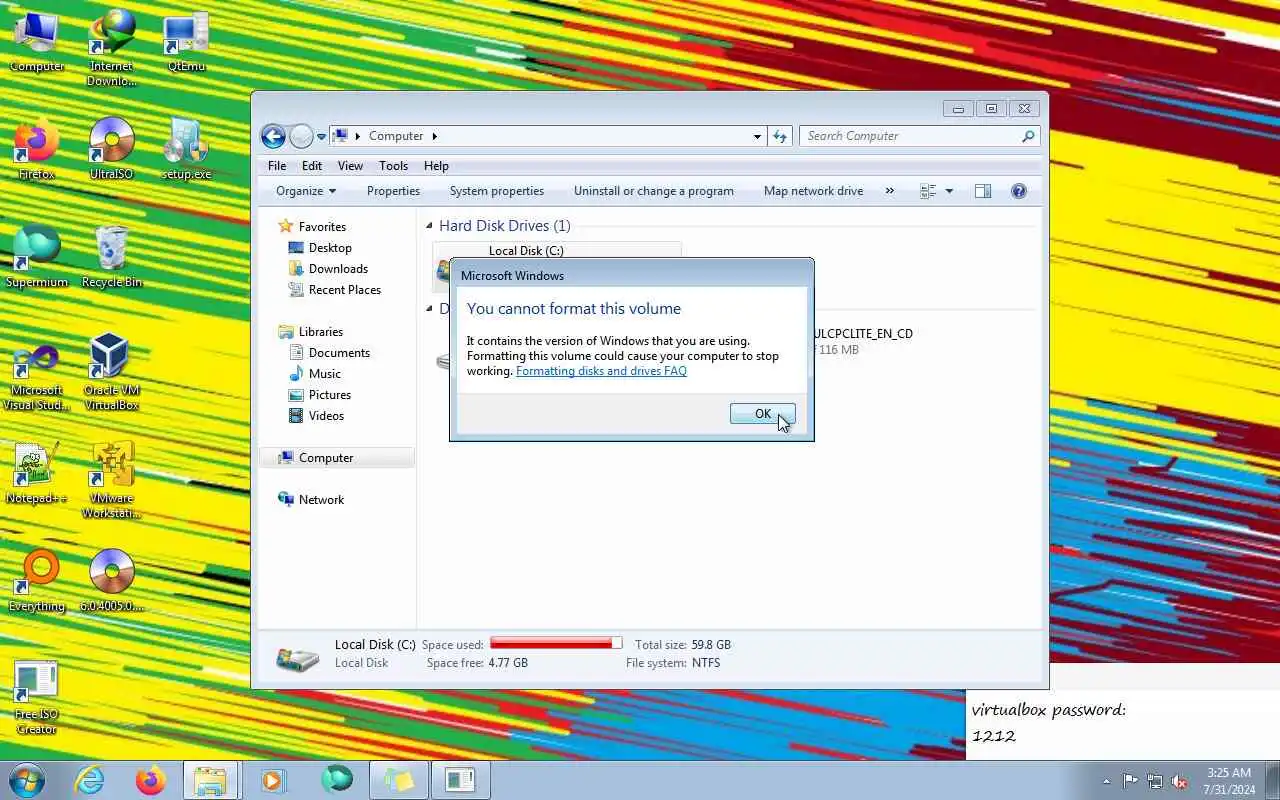Click the network tray icon

[1155, 781]
